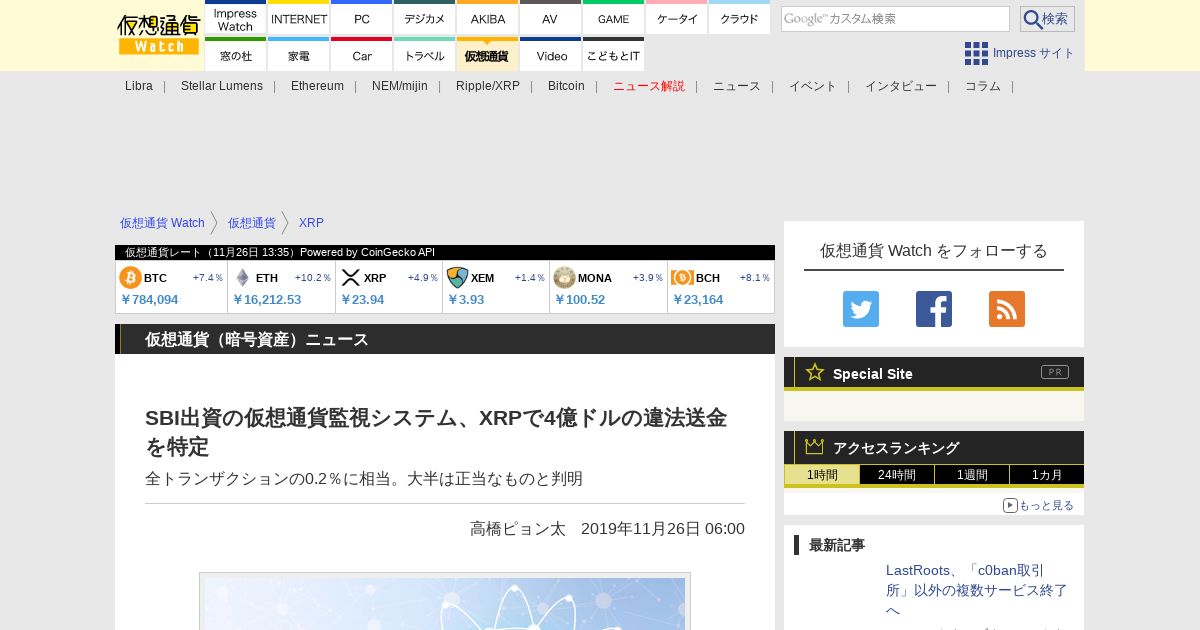Click the Impress サイト grid icon
Viewport: 1200px width, 630px height.
pyautogui.click(x=976, y=53)
